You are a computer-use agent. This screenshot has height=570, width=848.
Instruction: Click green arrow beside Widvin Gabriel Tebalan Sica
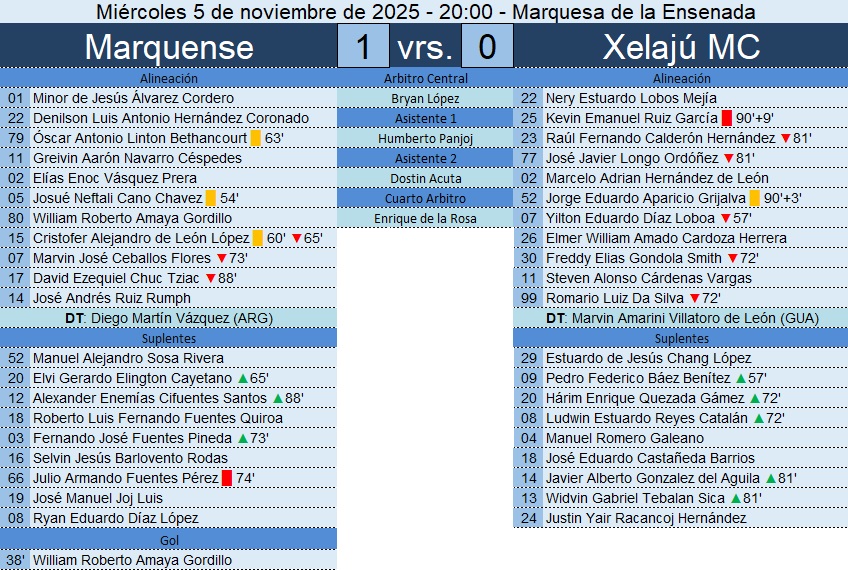[x=736, y=498]
